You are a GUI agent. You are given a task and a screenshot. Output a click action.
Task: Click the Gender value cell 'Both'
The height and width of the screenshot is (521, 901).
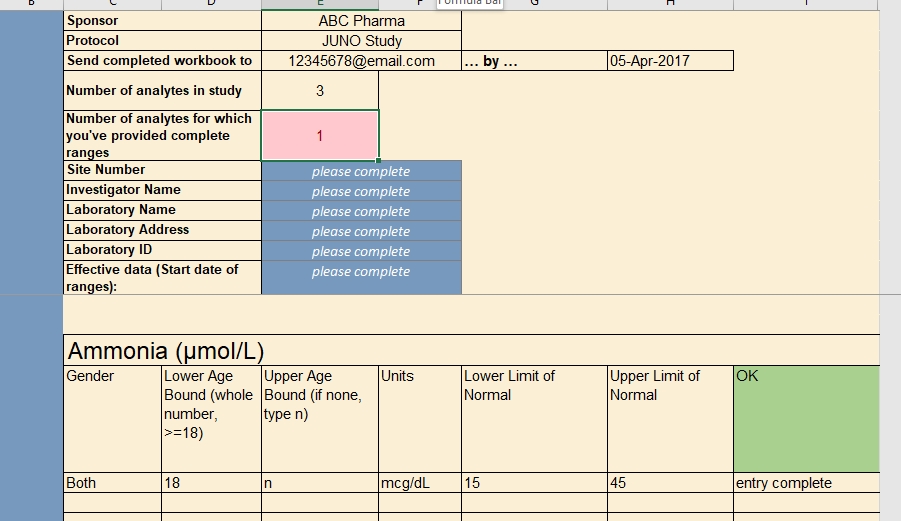pyautogui.click(x=112, y=483)
